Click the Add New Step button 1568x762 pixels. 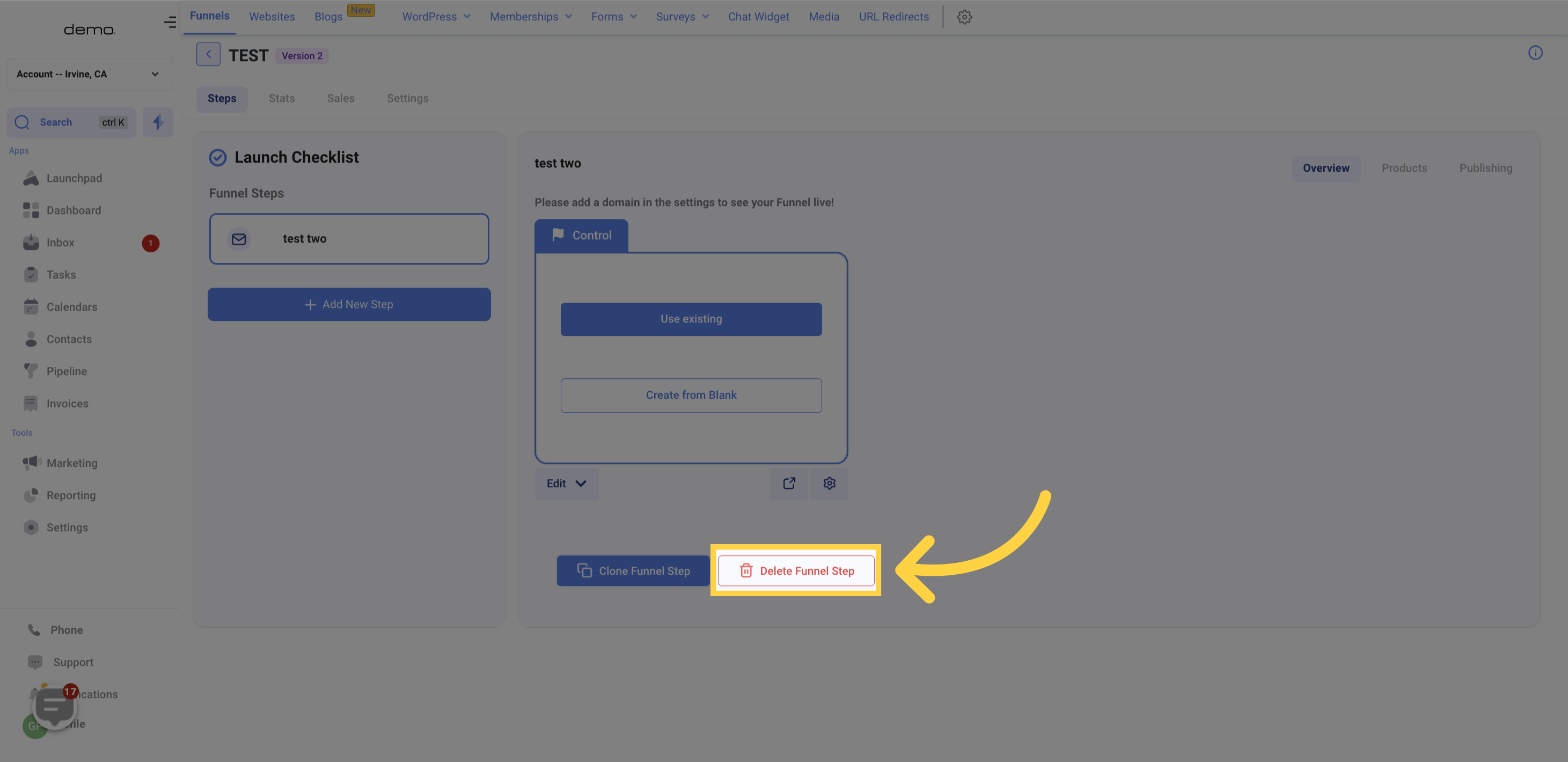click(x=349, y=304)
